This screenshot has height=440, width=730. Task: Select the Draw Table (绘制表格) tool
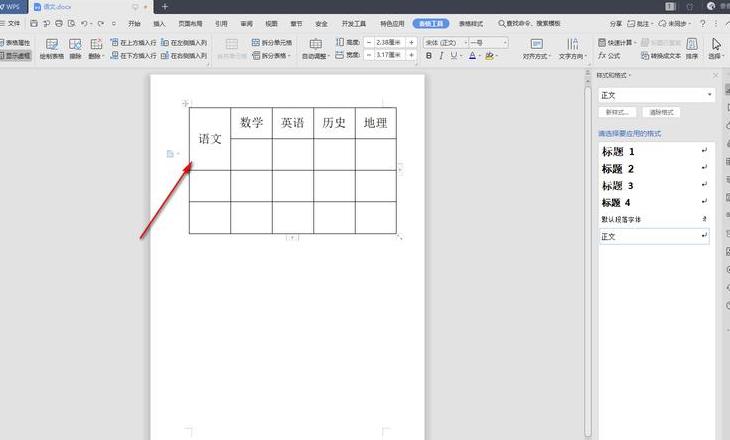click(x=52, y=49)
